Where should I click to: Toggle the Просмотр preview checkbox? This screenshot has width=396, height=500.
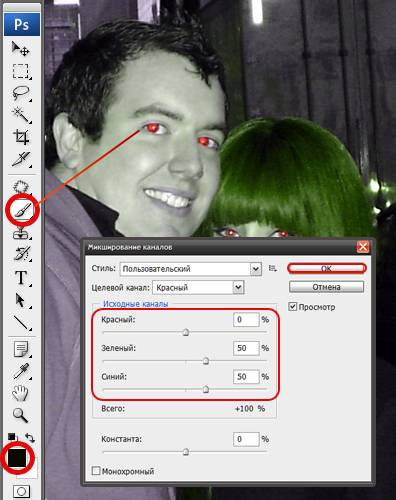point(292,307)
